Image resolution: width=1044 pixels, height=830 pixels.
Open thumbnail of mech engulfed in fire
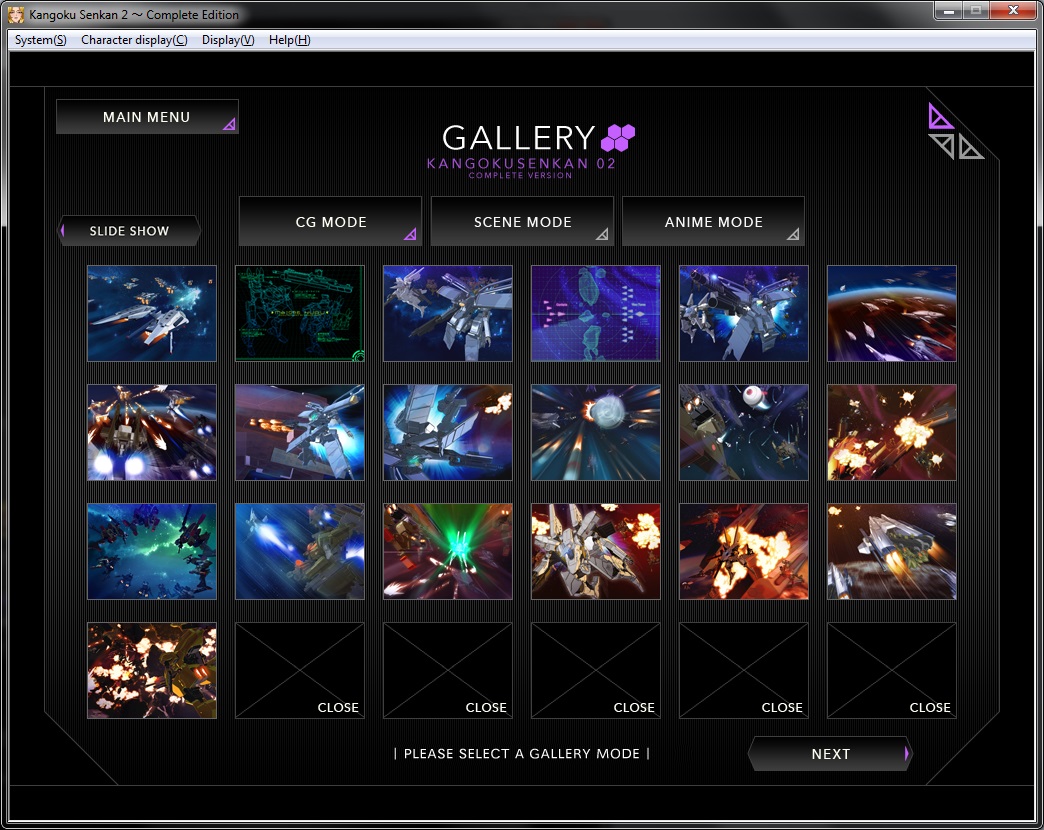point(744,551)
